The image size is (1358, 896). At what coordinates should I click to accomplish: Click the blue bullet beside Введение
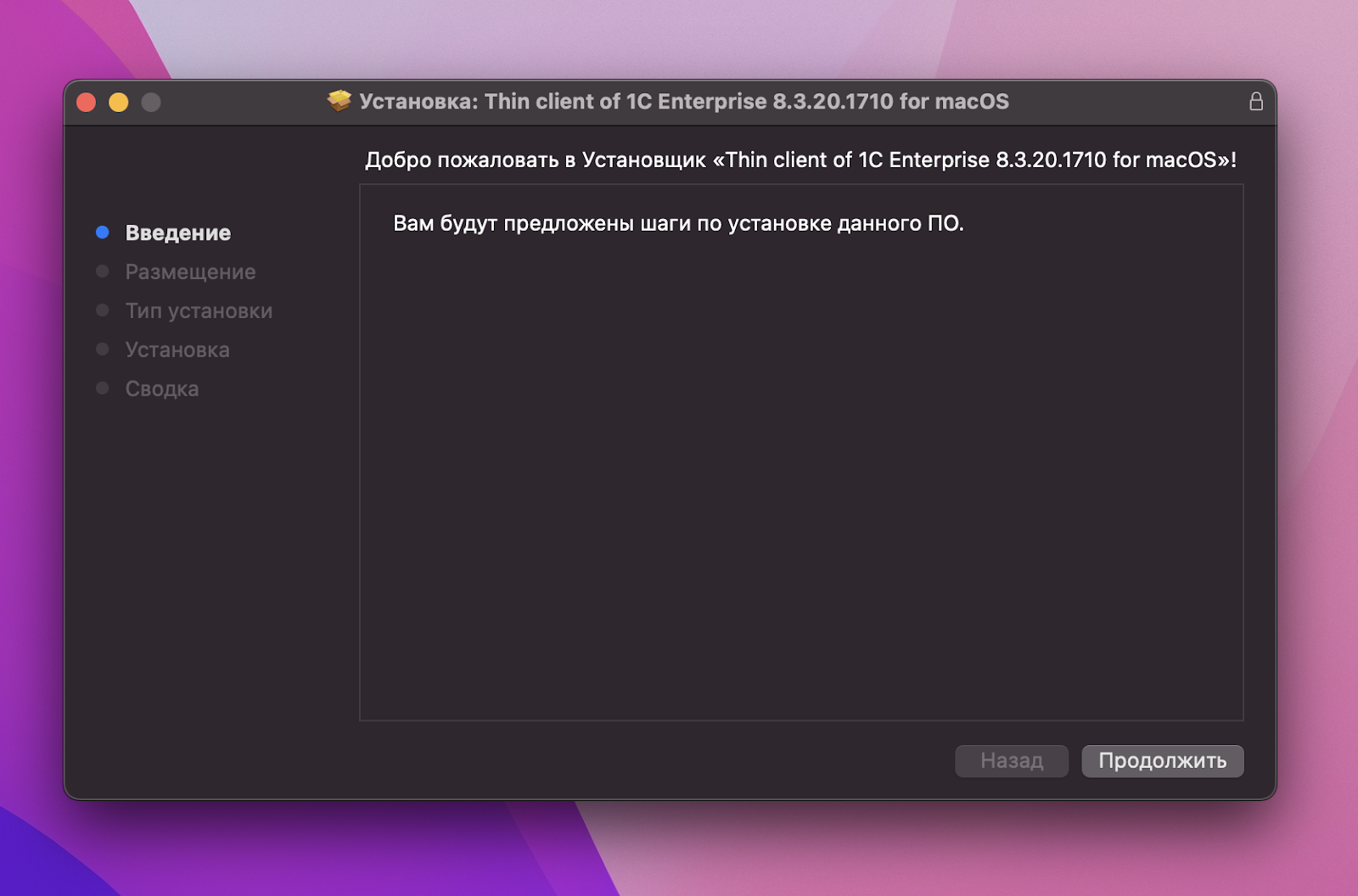[x=103, y=232]
